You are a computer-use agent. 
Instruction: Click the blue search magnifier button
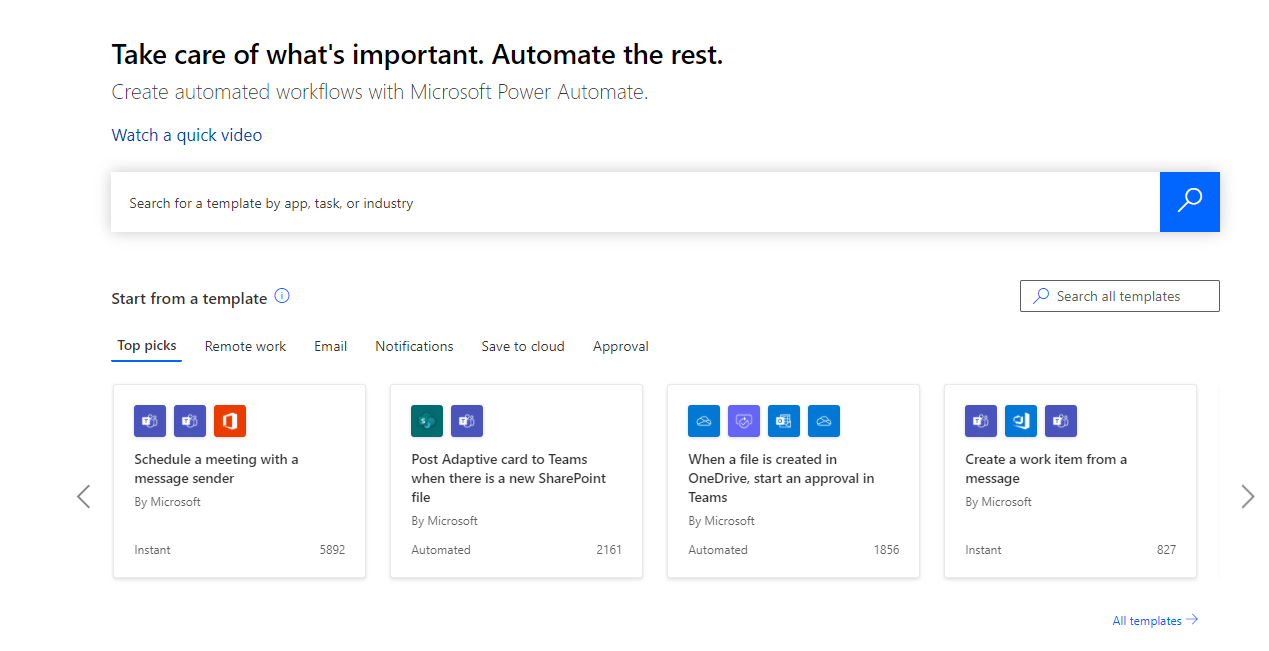(x=1189, y=202)
